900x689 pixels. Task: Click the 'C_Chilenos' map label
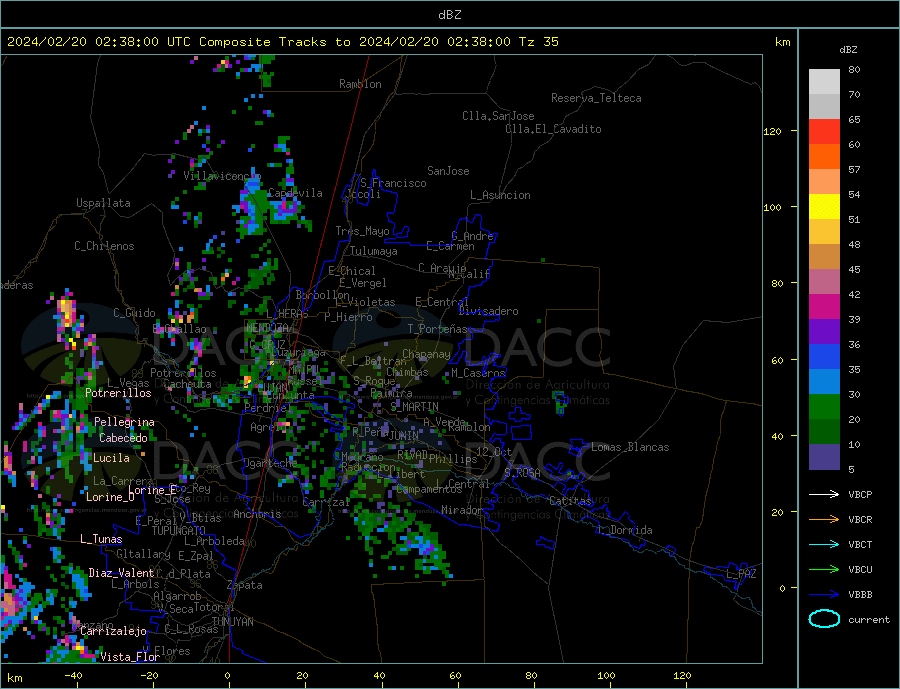[104, 246]
